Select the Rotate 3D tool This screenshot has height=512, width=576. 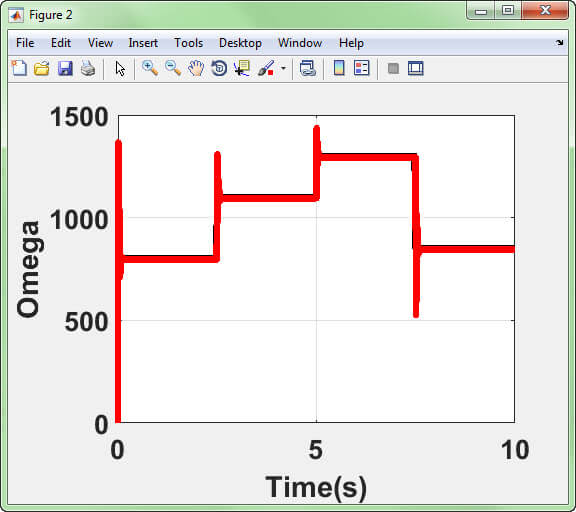219,68
